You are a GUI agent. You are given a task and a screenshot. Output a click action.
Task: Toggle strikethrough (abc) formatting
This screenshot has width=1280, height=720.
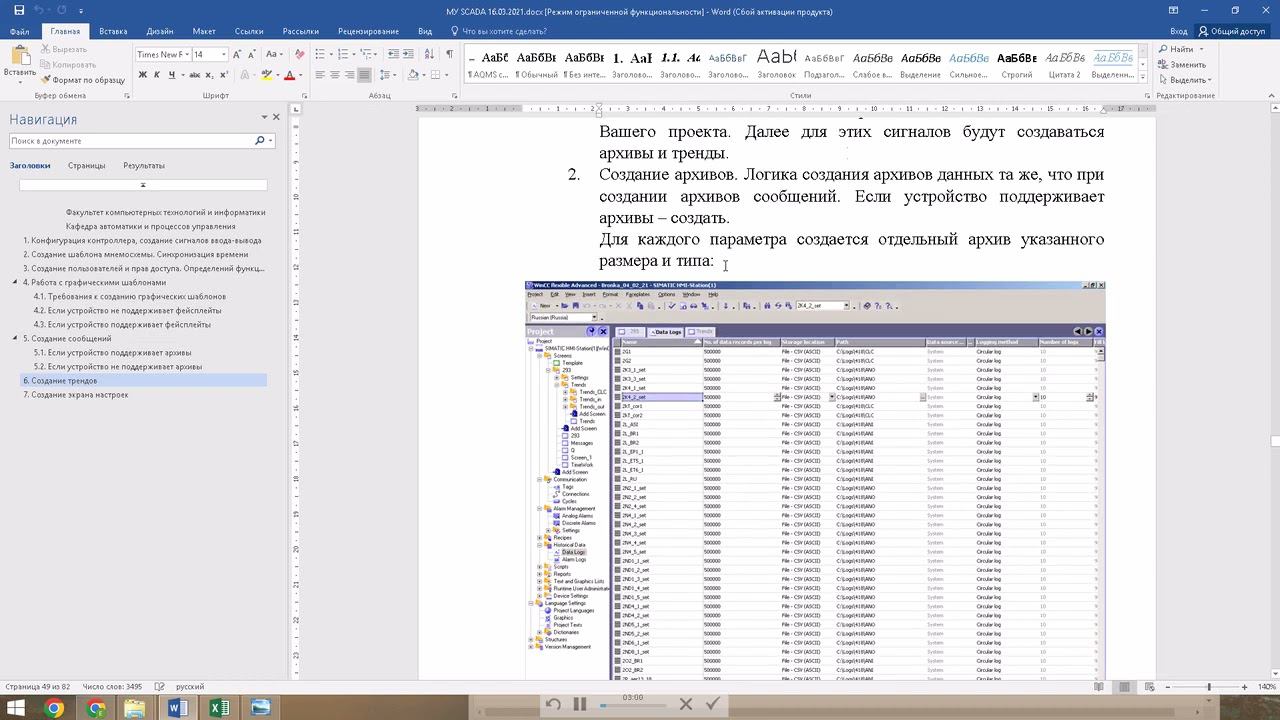195,75
